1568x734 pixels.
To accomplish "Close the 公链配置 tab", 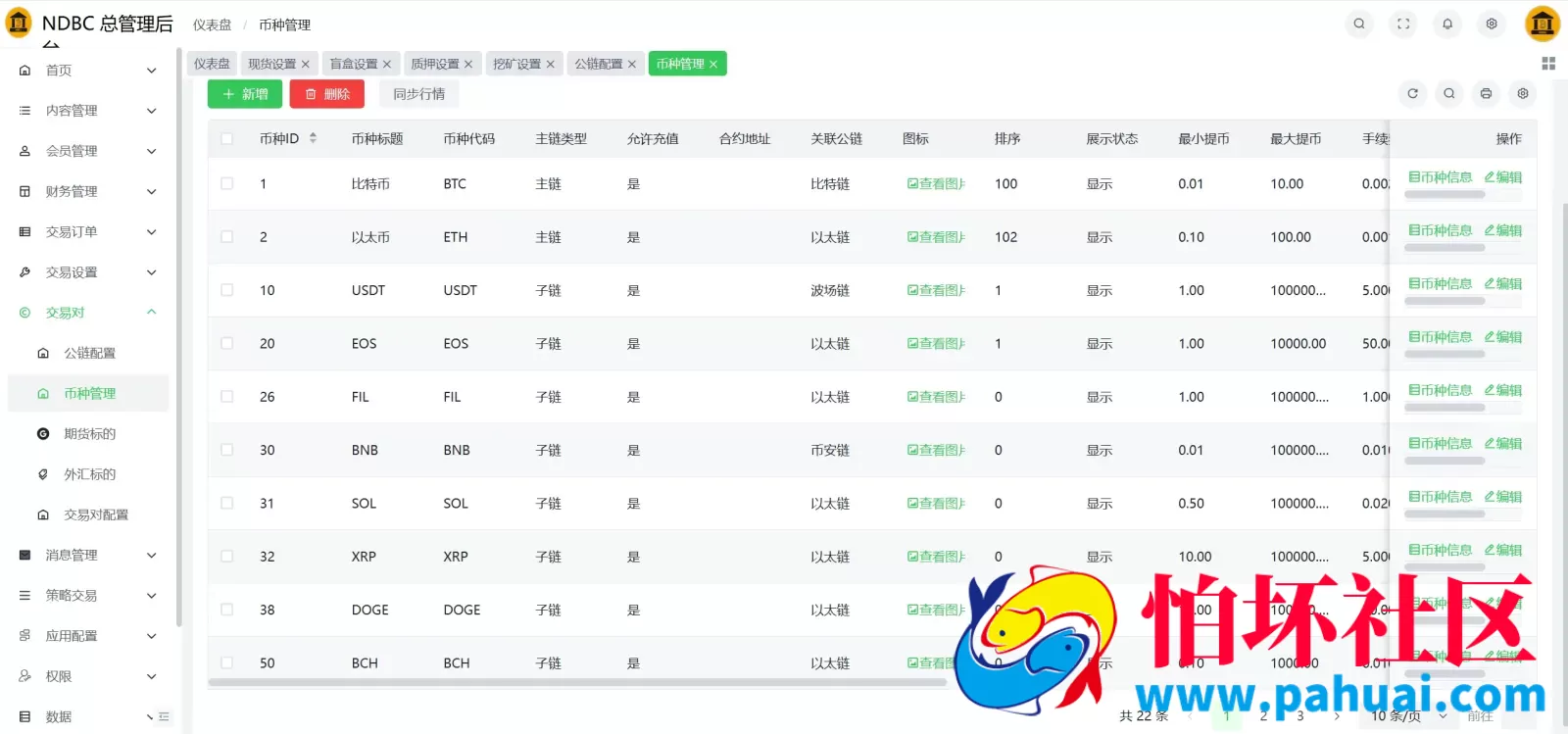I will (x=632, y=65).
